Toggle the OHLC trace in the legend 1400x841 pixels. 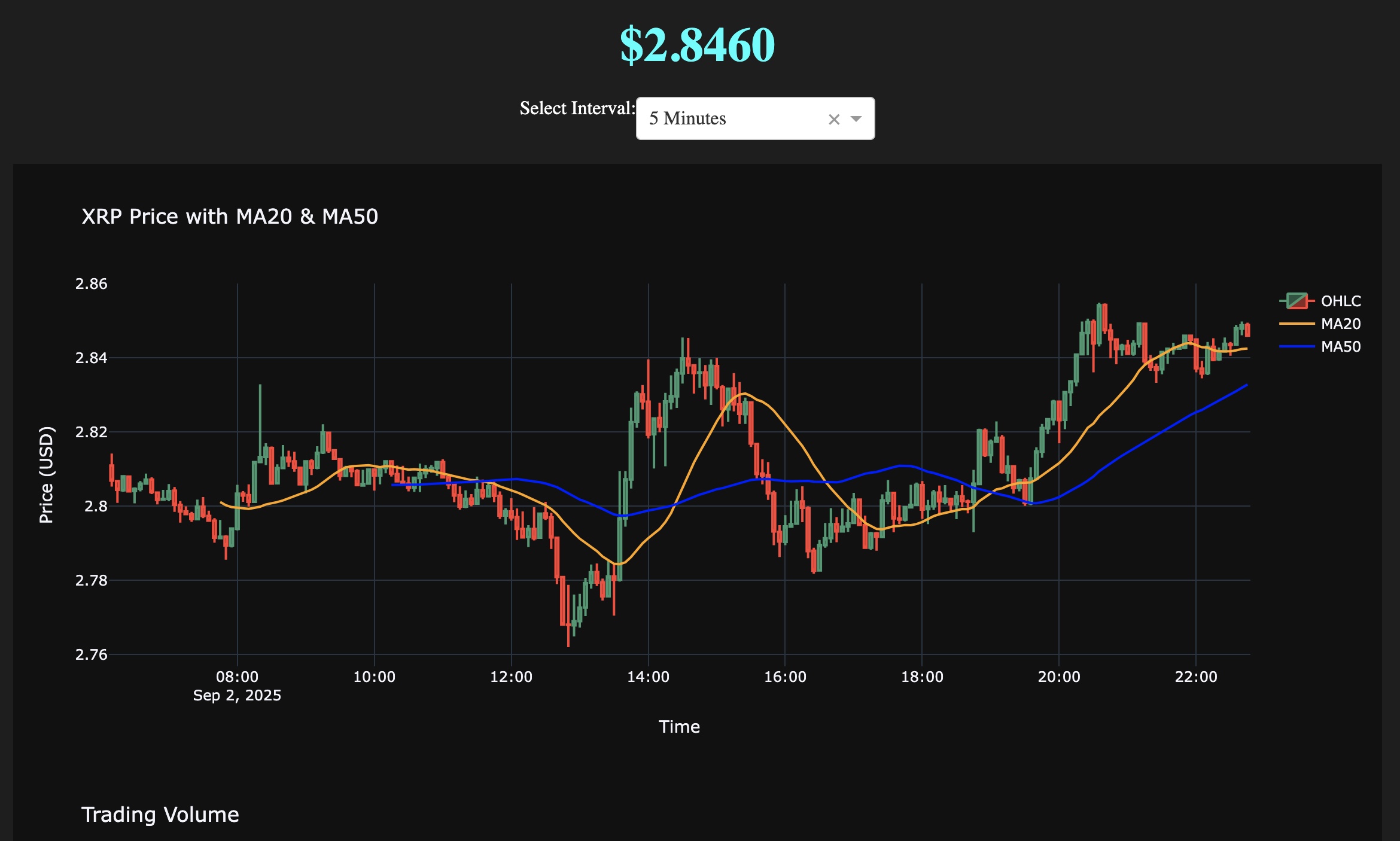click(1340, 301)
